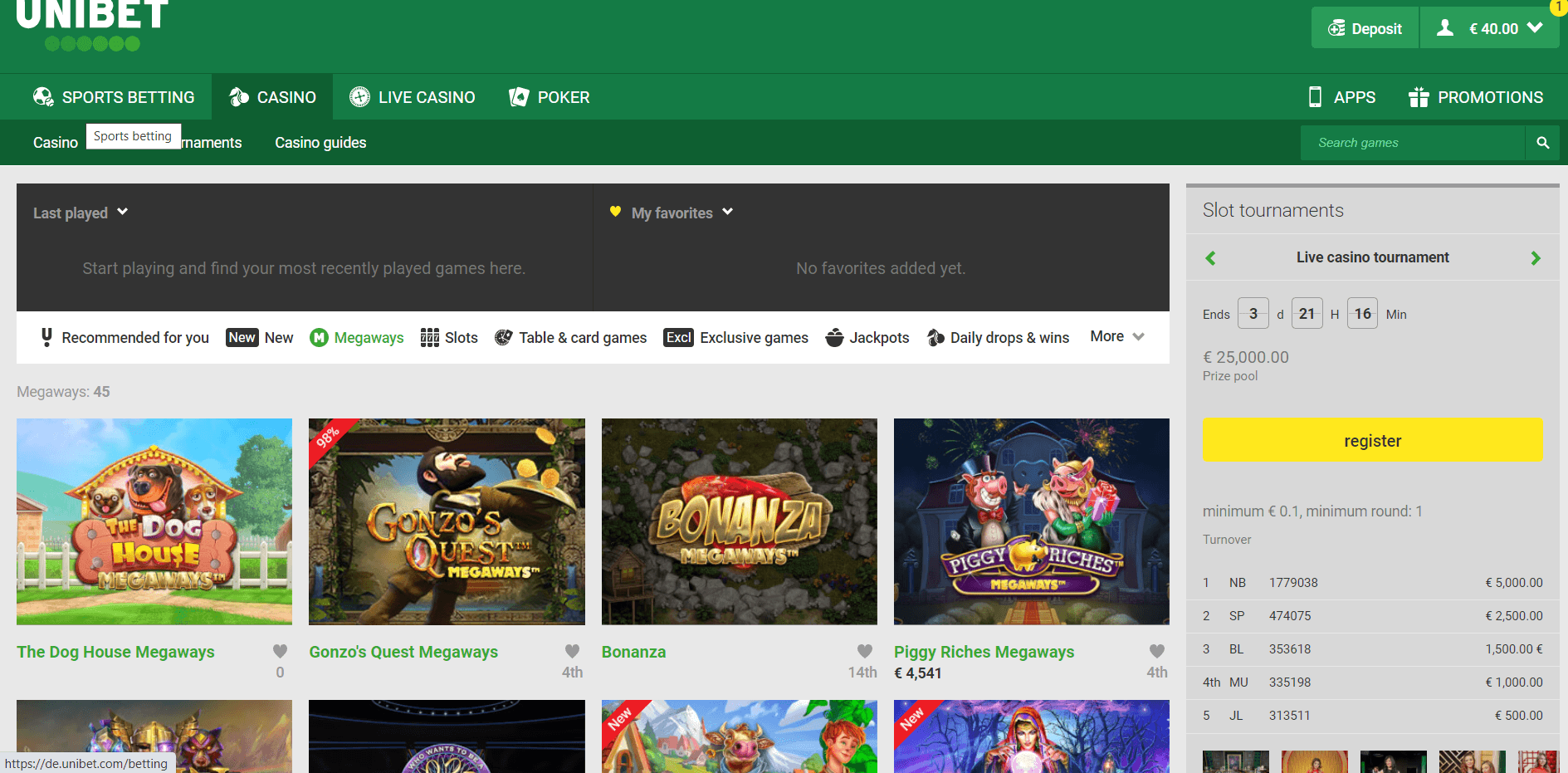Image resolution: width=1568 pixels, height=773 pixels.
Task: Click leaderboard row 4th MU 335198
Action: [1373, 682]
